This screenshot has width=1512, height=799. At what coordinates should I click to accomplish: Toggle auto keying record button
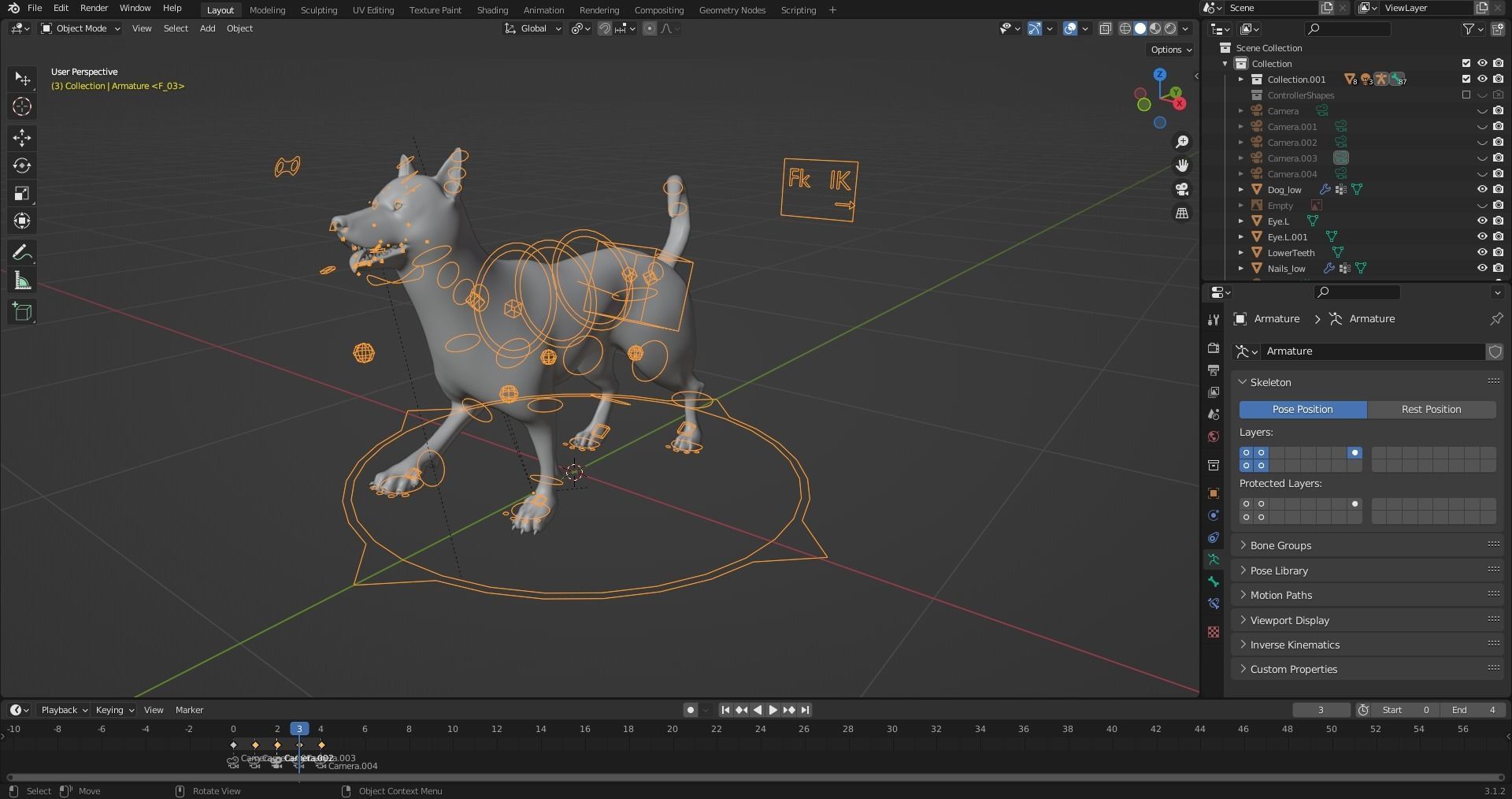(691, 710)
